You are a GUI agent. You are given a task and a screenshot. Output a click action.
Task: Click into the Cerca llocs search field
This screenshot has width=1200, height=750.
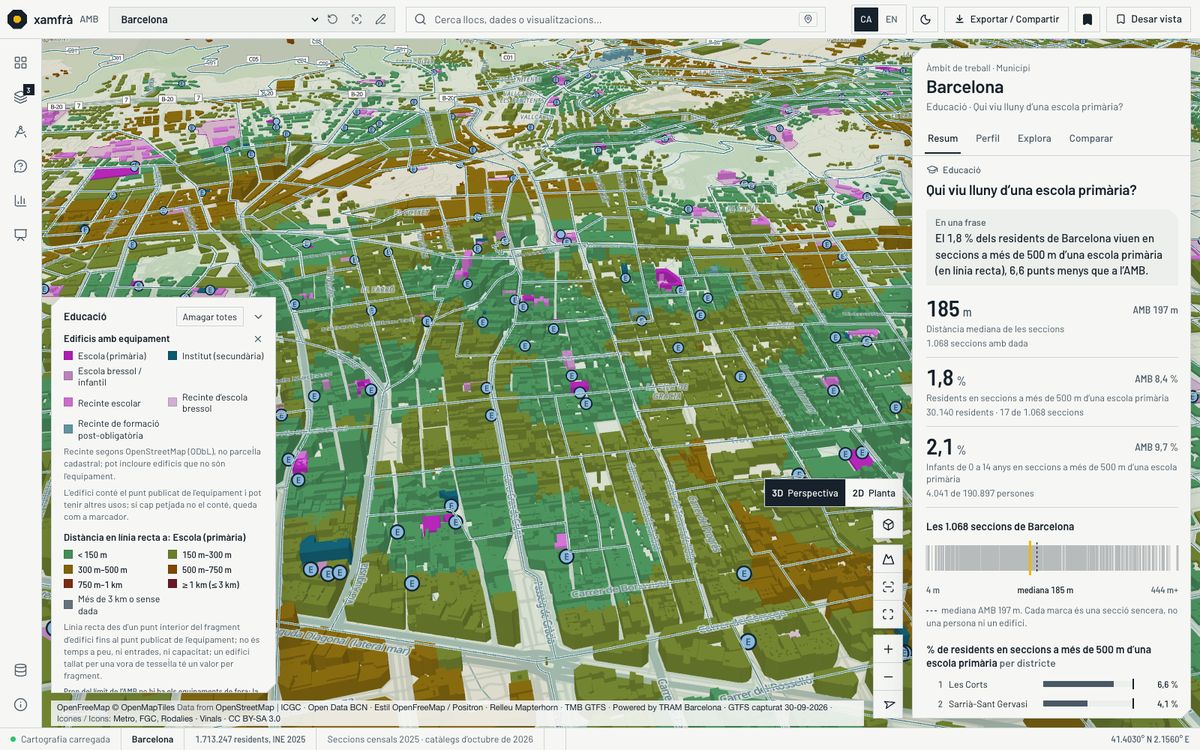click(615, 19)
